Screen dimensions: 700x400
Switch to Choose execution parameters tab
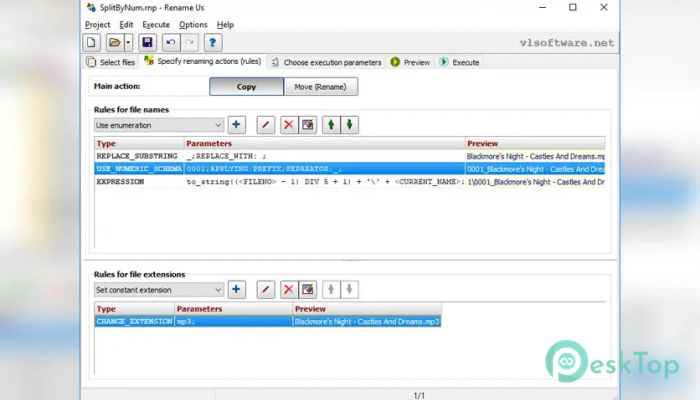point(327,62)
